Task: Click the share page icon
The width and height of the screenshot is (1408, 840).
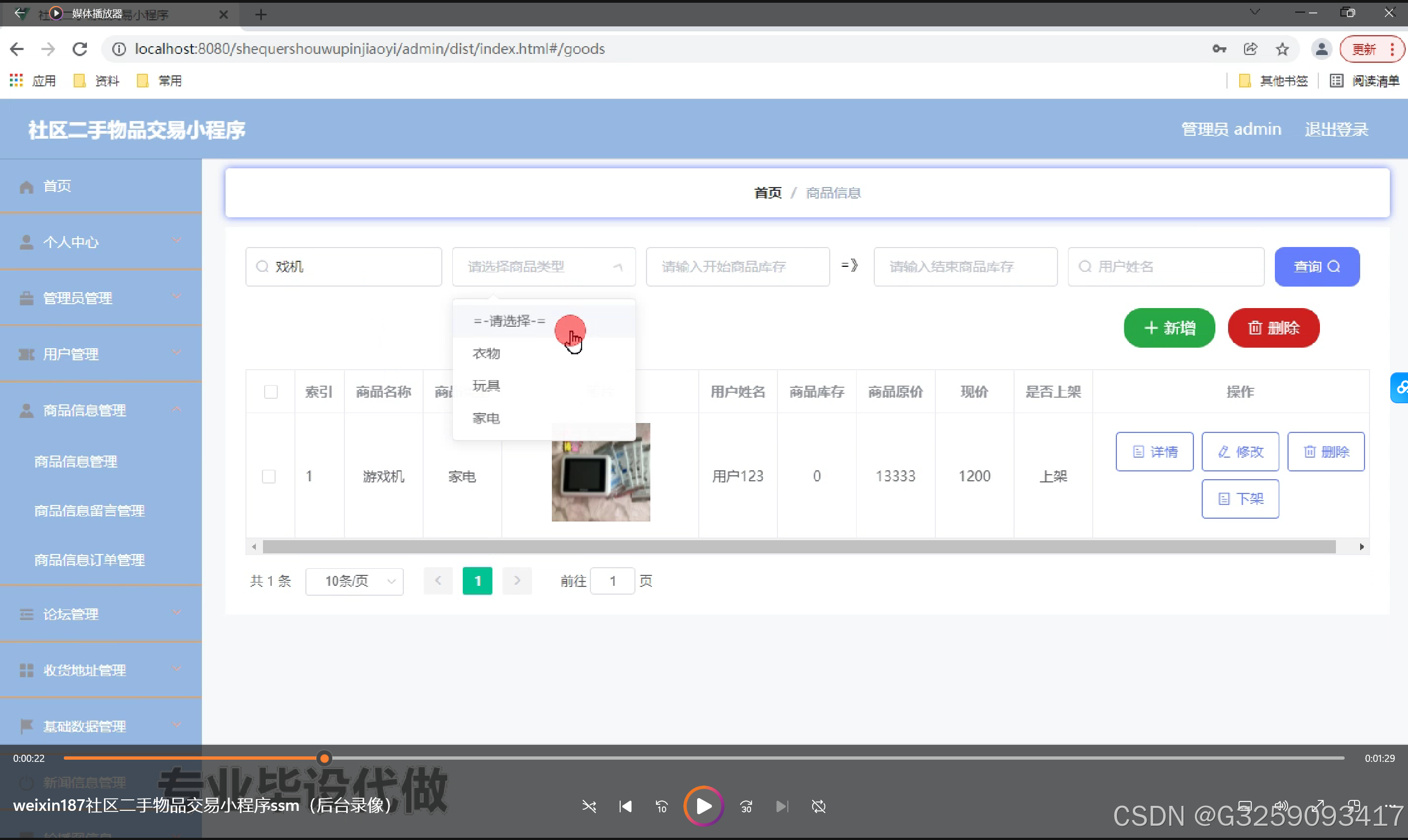Action: click(1250, 50)
